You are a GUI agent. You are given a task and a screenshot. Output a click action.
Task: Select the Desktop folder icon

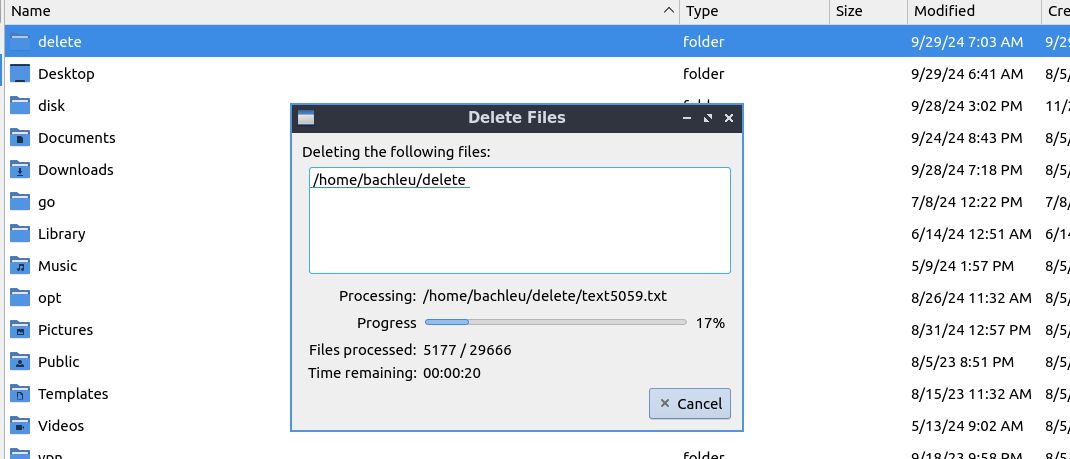coord(20,74)
